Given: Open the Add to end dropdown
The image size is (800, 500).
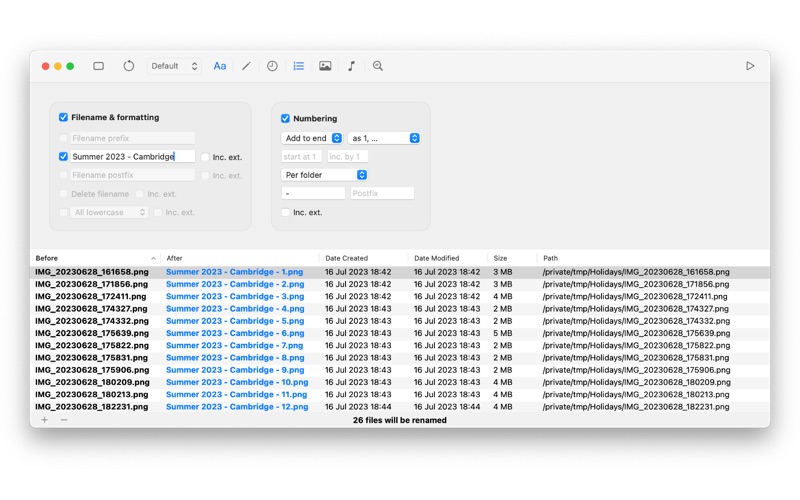Looking at the screenshot, I should [x=312, y=138].
